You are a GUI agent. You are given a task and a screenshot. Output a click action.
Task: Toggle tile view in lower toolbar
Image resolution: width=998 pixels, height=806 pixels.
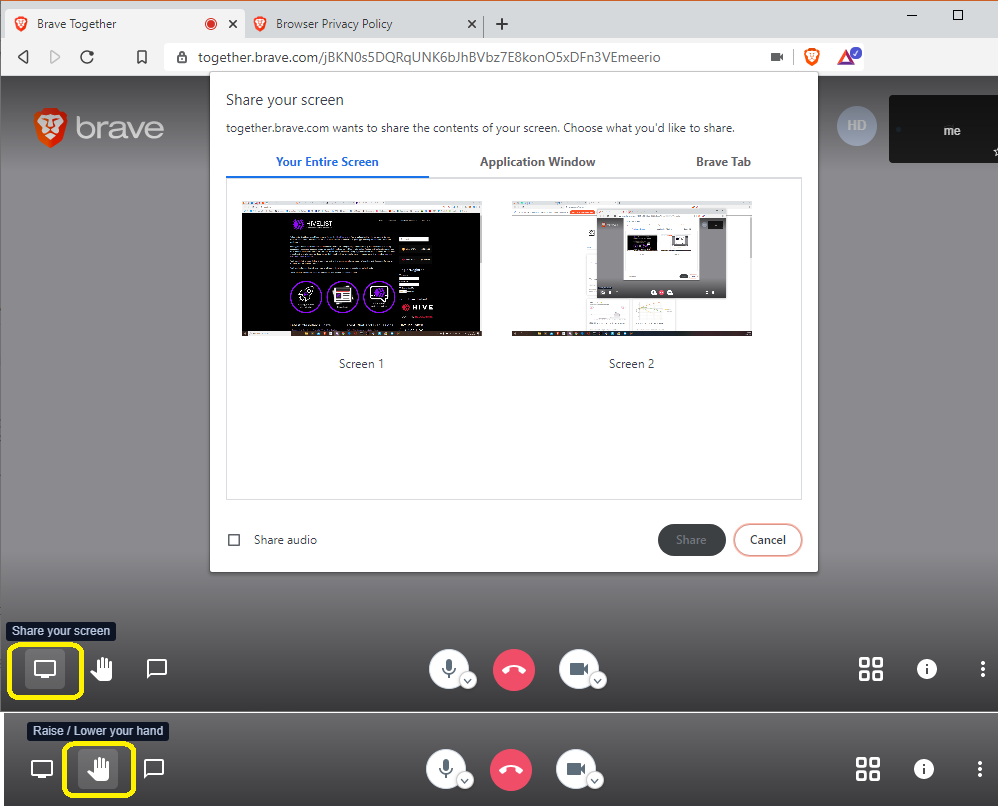pos(868,769)
